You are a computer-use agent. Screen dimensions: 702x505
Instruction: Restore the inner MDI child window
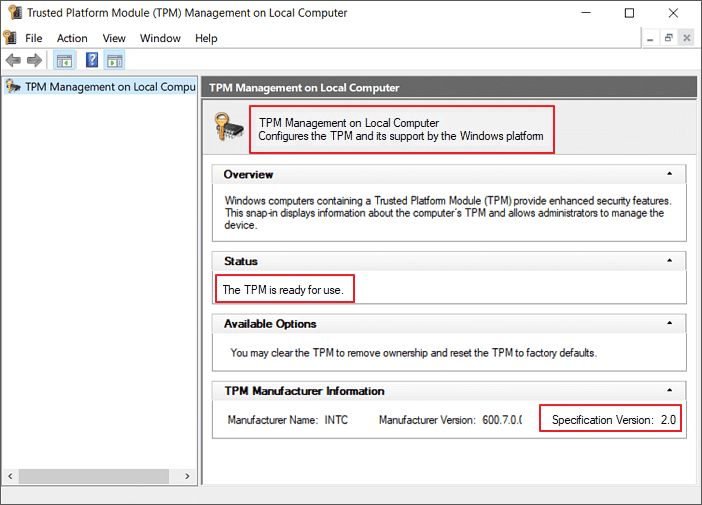[669, 38]
